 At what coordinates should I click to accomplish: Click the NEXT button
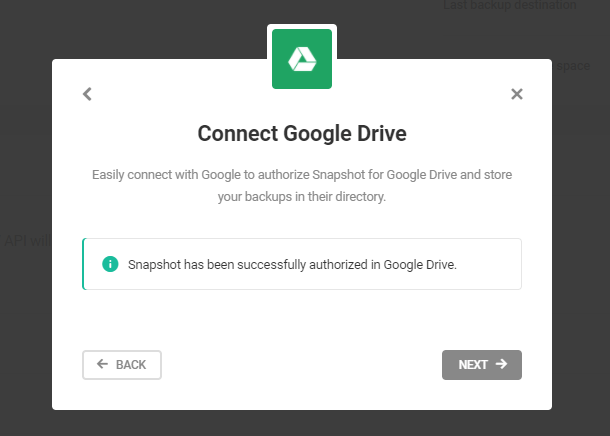482,365
